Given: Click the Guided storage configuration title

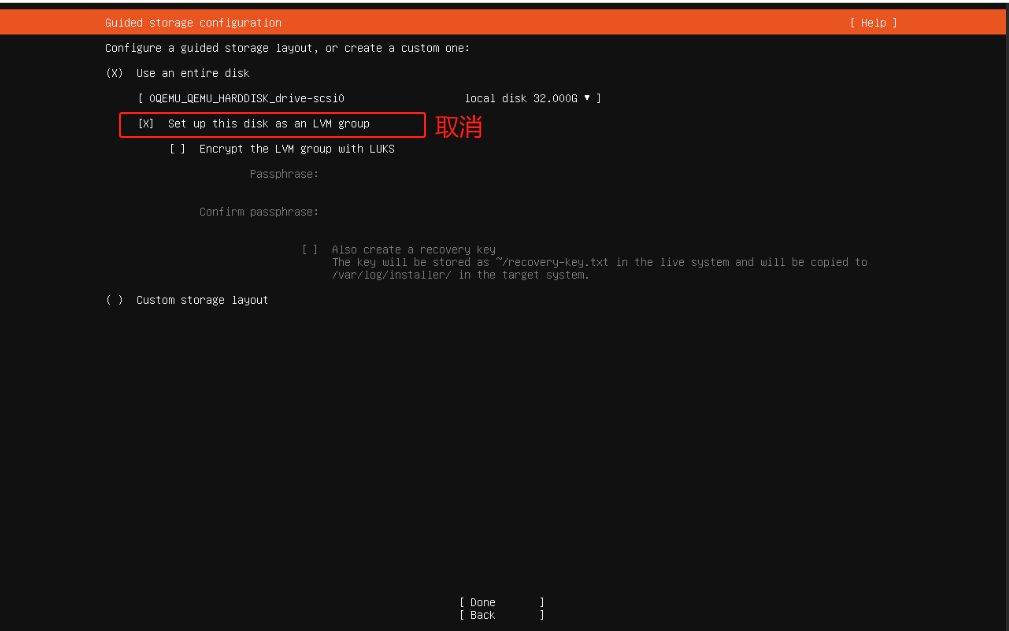Looking at the screenshot, I should coord(193,23).
